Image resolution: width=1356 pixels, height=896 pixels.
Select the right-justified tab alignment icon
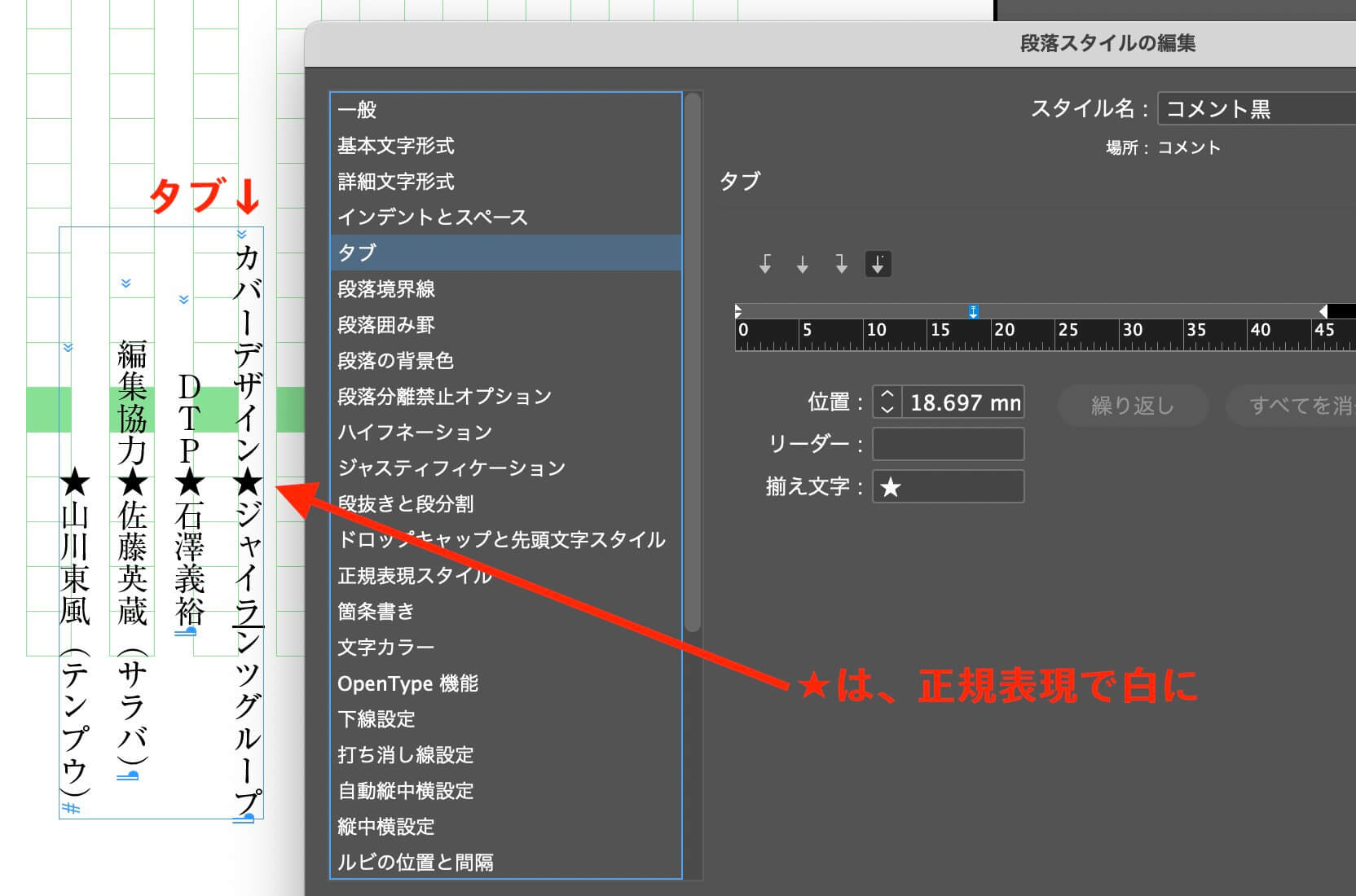[x=841, y=264]
